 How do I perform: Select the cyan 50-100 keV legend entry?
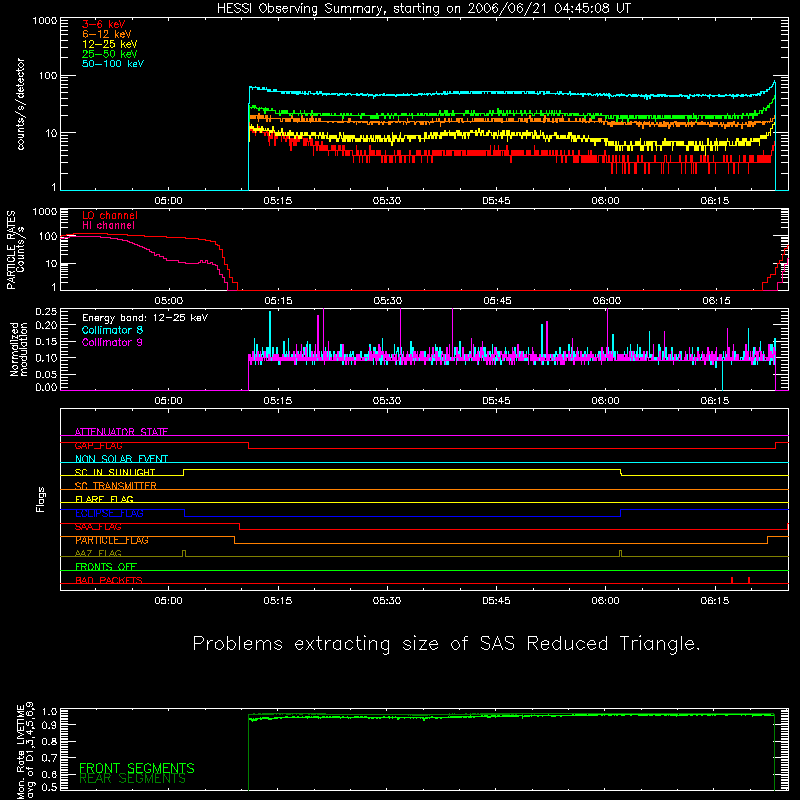pyautogui.click(x=113, y=64)
